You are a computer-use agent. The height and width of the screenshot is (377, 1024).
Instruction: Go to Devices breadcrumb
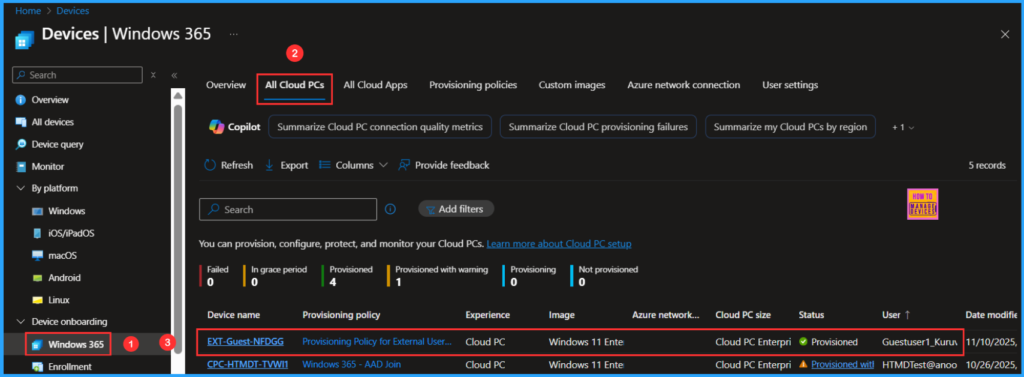pyautogui.click(x=72, y=10)
